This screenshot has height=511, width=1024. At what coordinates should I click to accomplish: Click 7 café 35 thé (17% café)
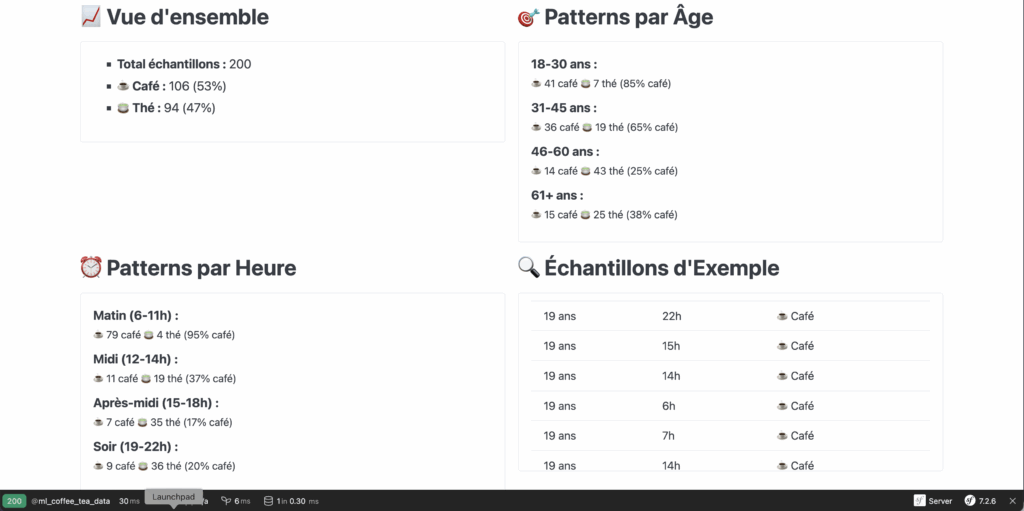pos(163,423)
